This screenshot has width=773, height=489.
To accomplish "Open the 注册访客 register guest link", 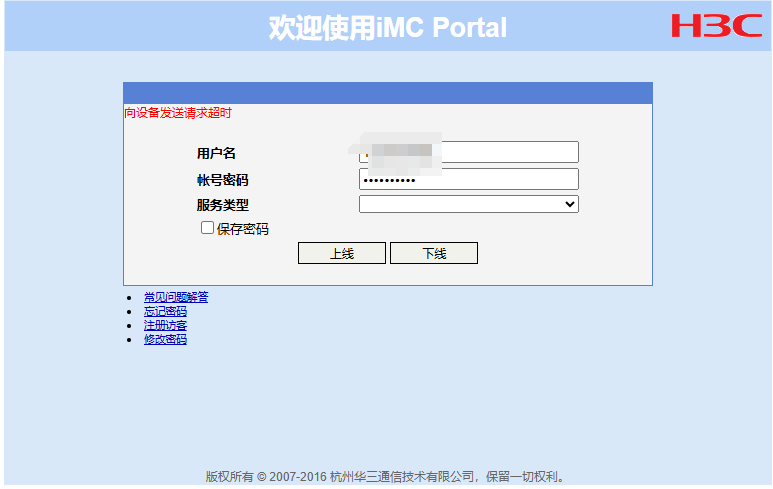I will [x=165, y=325].
